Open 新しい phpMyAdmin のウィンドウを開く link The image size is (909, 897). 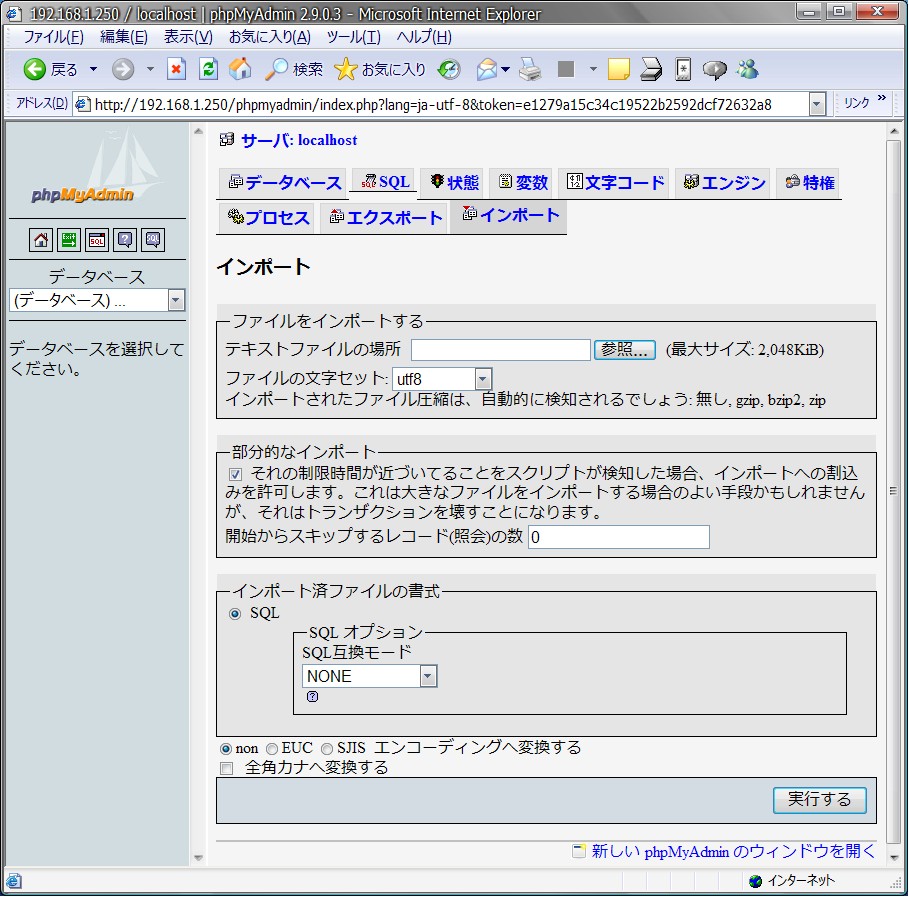[733, 851]
